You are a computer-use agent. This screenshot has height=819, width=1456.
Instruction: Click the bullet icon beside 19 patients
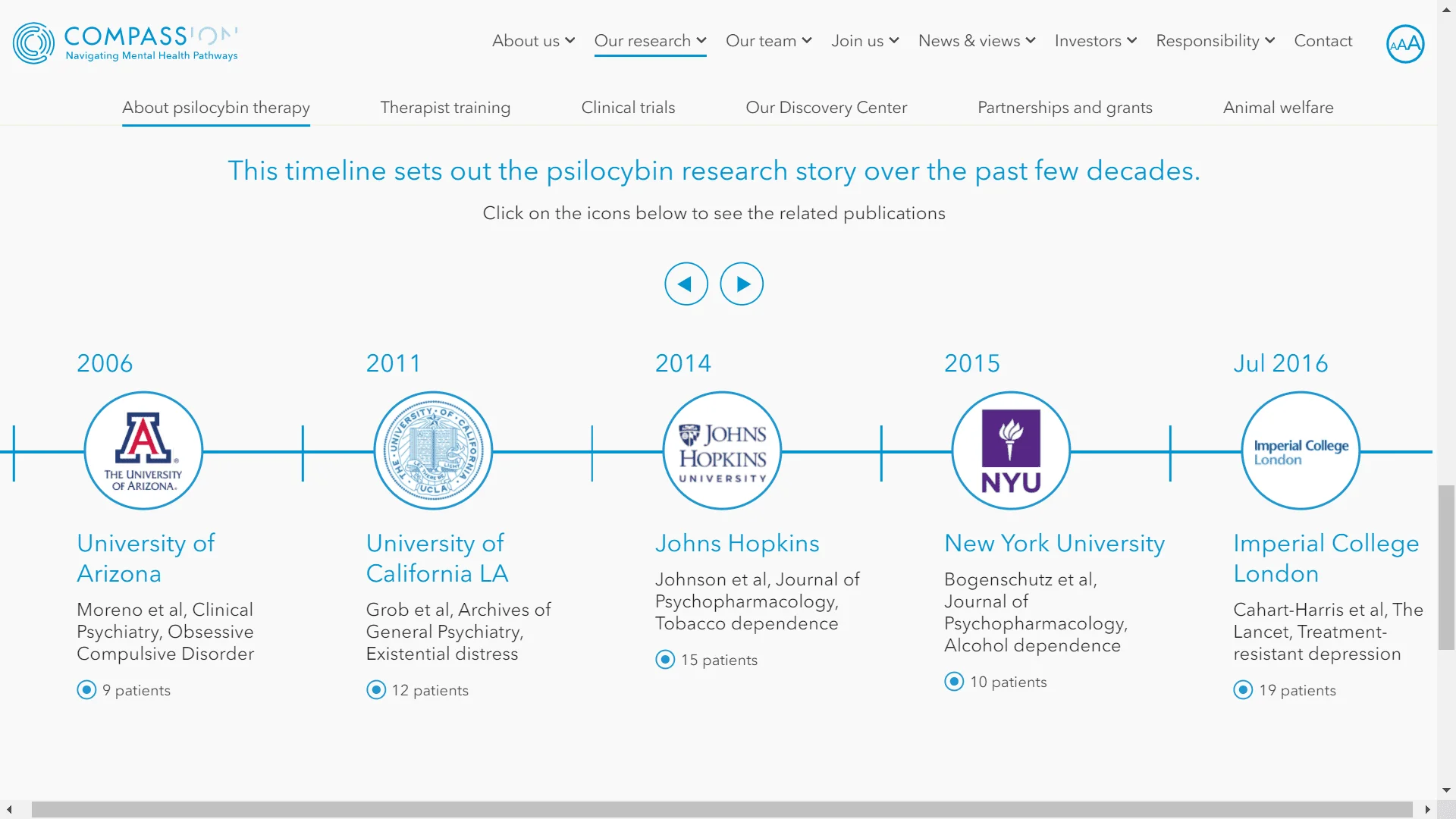click(x=1243, y=690)
